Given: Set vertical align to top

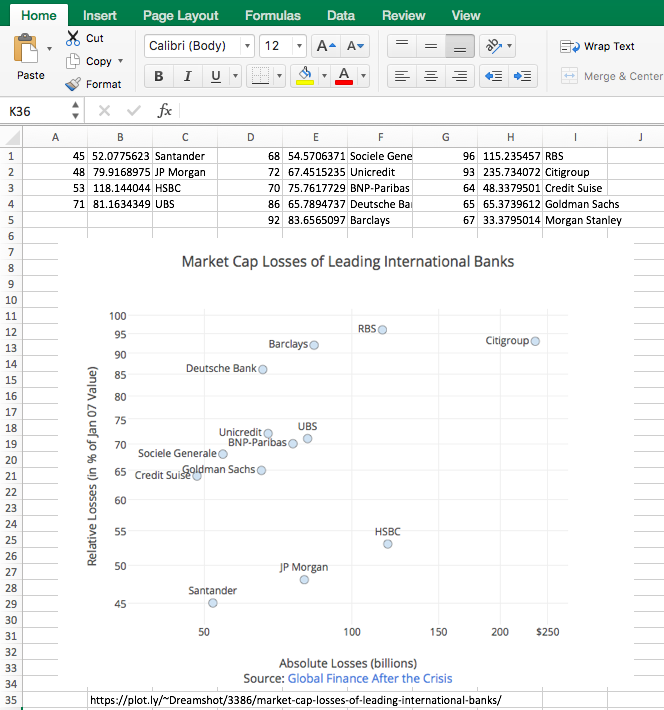Looking at the screenshot, I should [402, 46].
